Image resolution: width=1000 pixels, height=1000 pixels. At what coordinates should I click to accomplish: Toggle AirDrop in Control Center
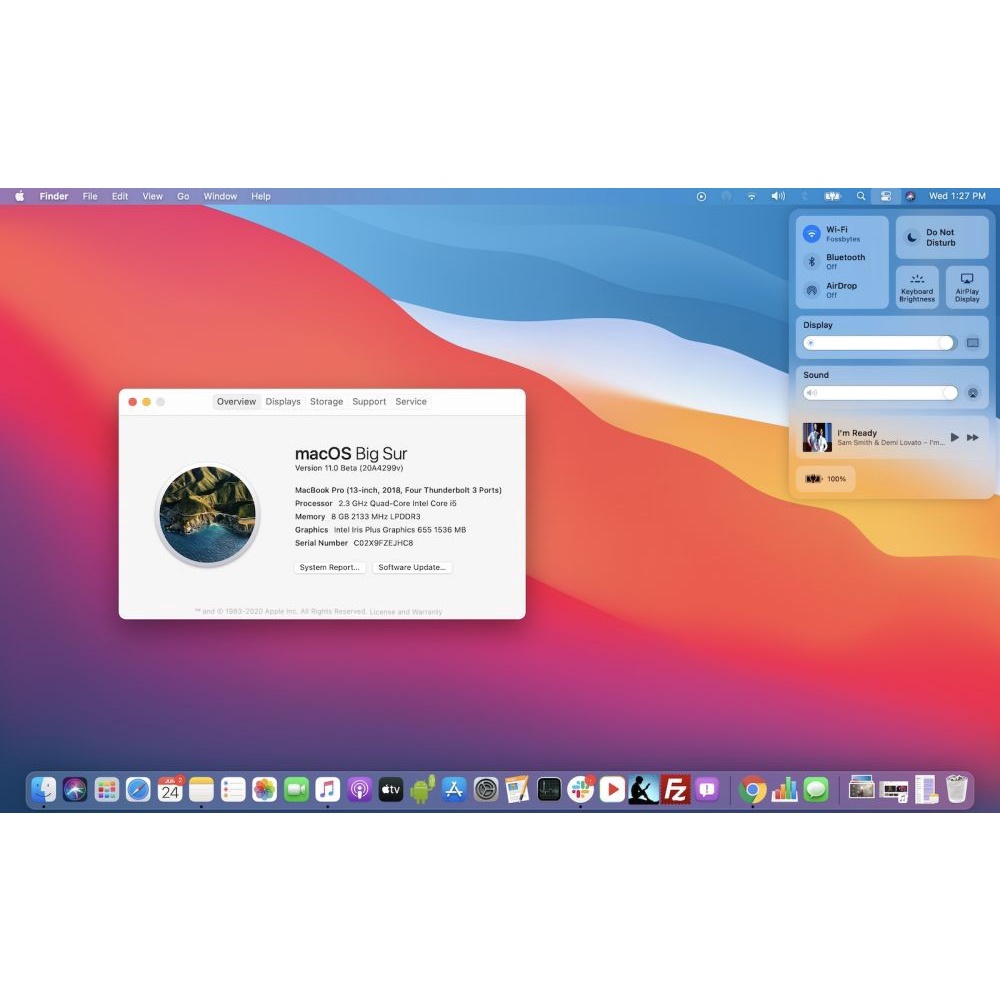pos(811,290)
